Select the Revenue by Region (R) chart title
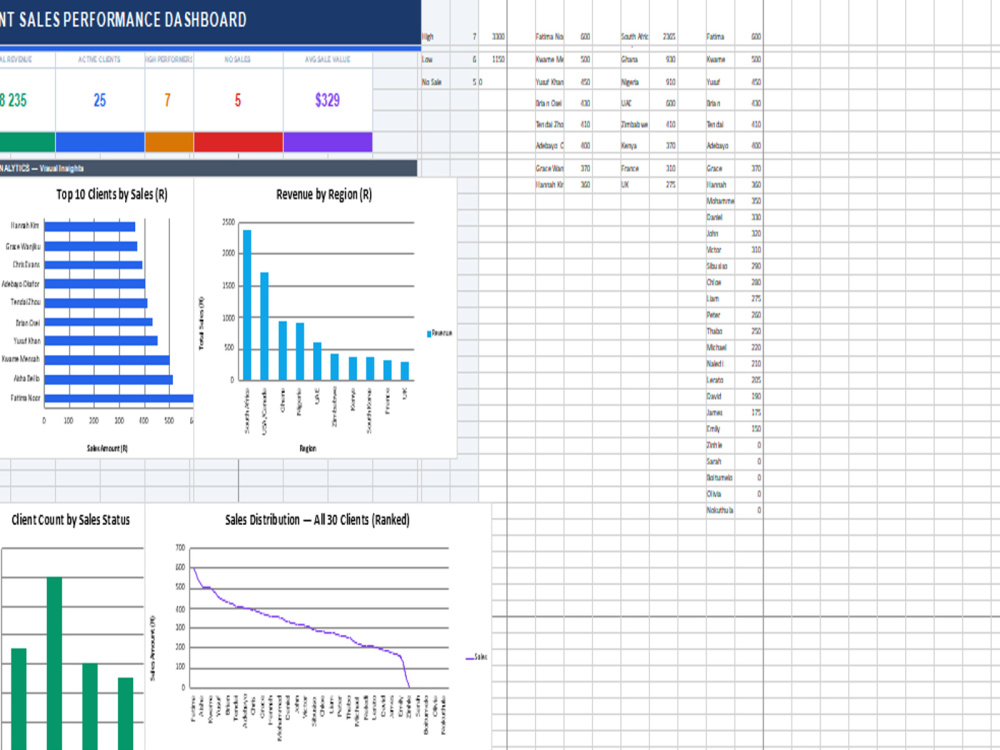The image size is (1000, 750). pyautogui.click(x=324, y=195)
